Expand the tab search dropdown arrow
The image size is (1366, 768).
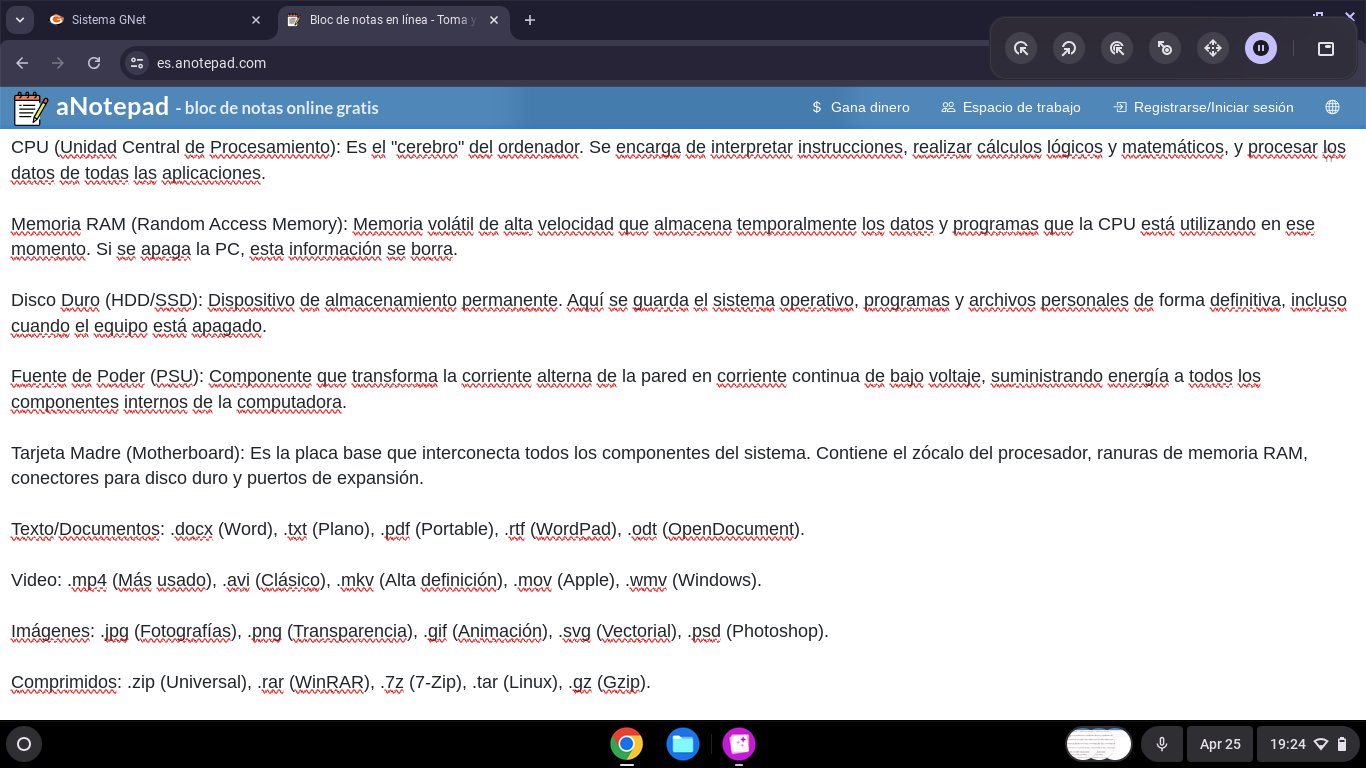[x=19, y=20]
